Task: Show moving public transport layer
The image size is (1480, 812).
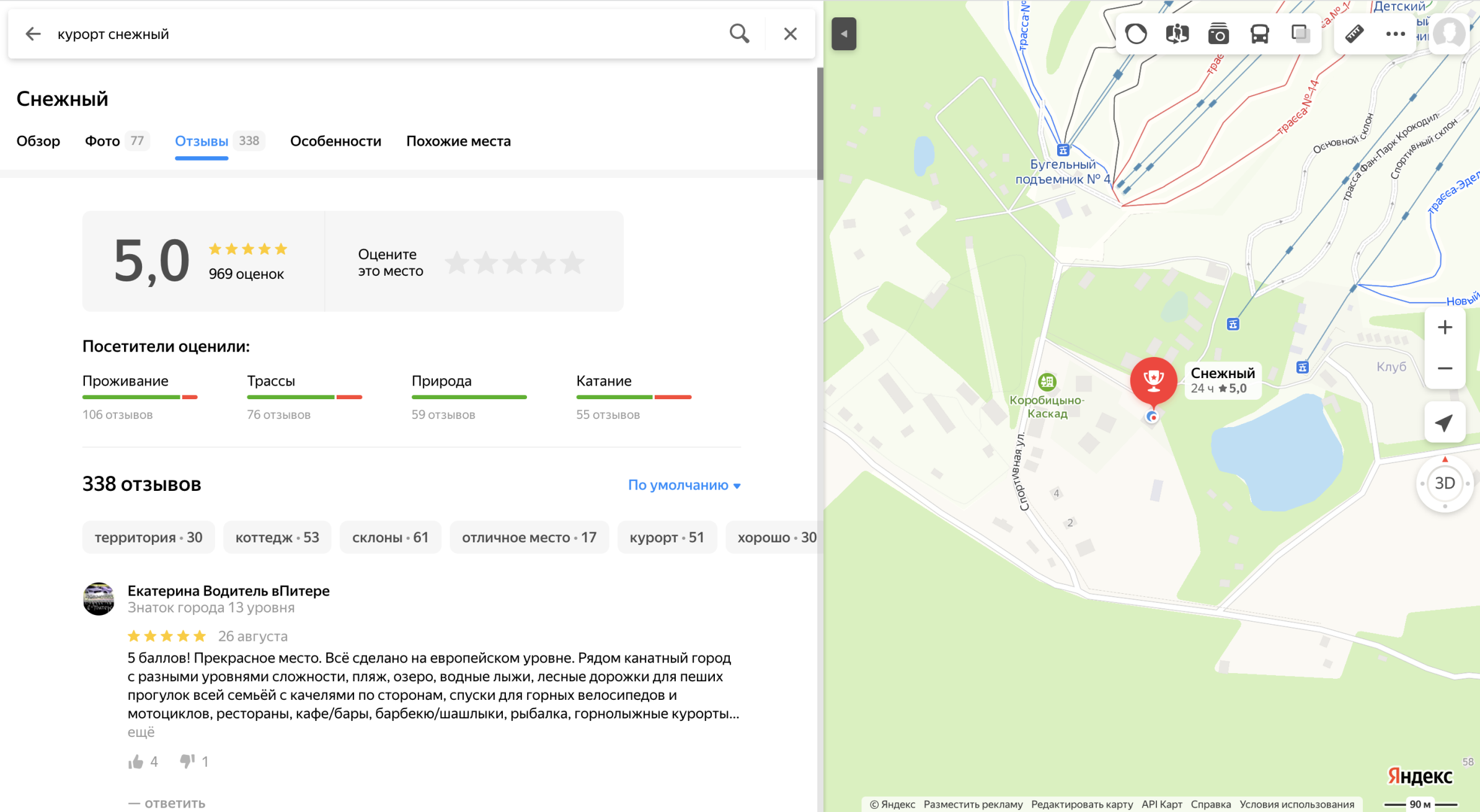Action: click(1259, 33)
